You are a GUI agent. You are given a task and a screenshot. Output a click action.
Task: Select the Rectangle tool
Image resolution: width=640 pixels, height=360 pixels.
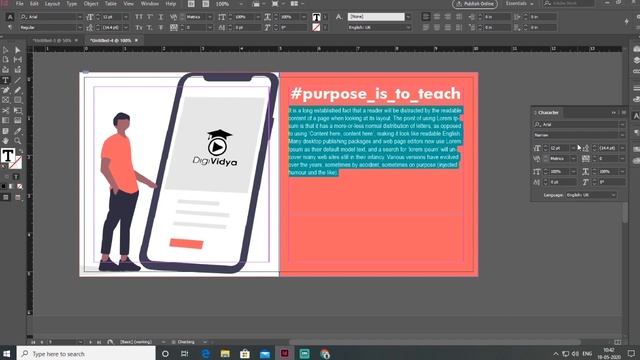pos(18,100)
